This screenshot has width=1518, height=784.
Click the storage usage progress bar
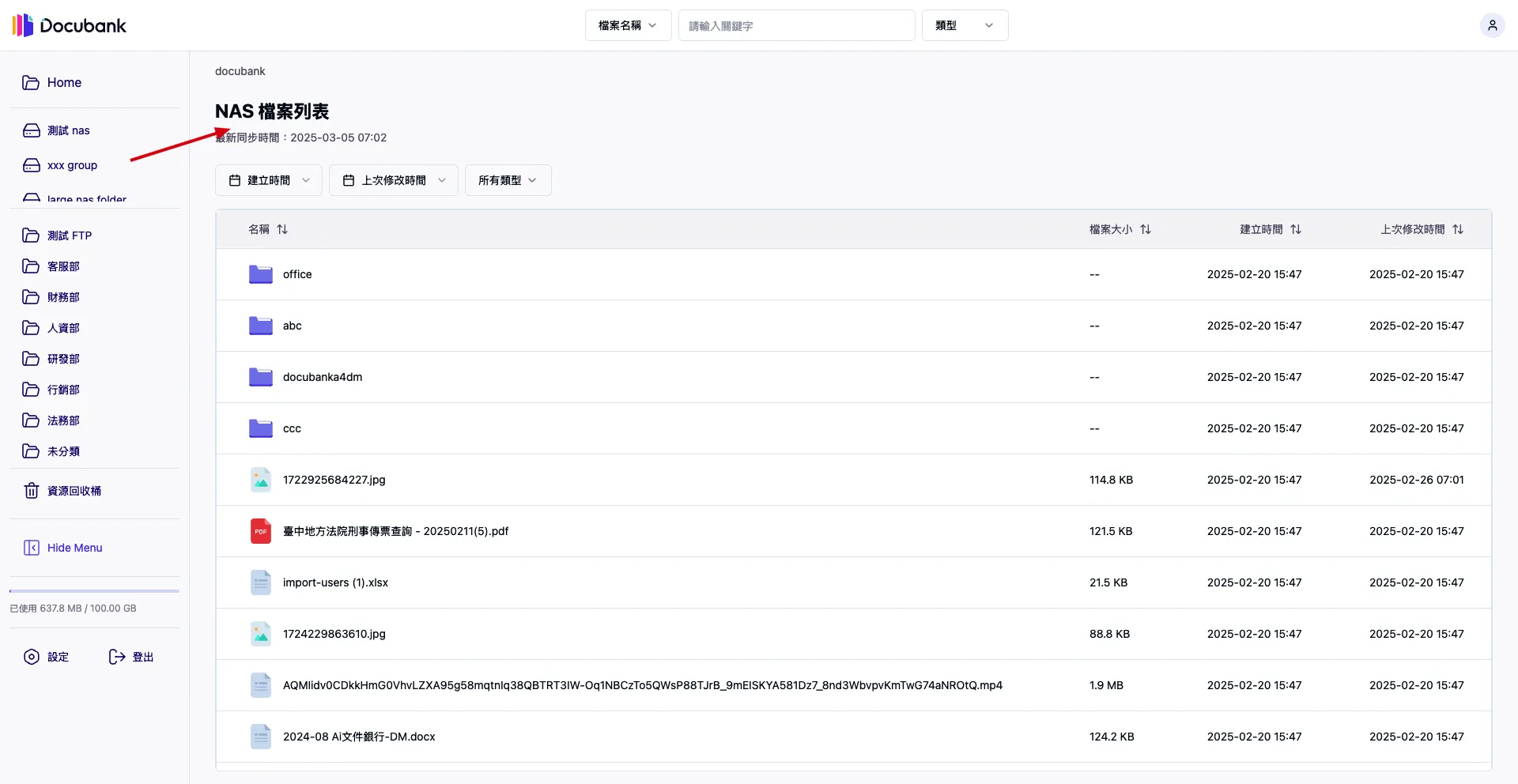pyautogui.click(x=93, y=590)
